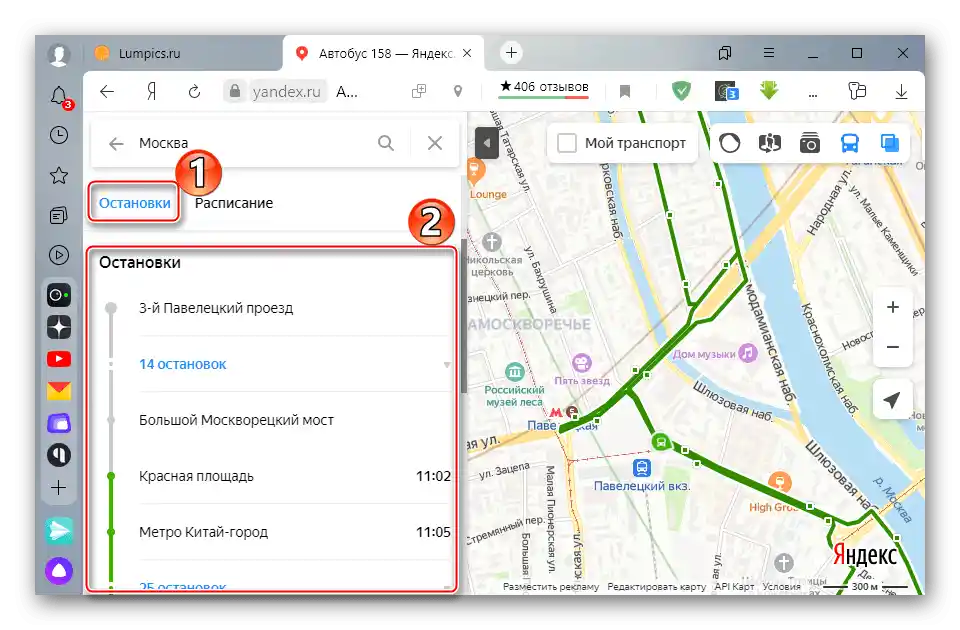Image resolution: width=960 pixels, height=630 pixels.
Task: Open the green arrow download extension
Action: click(x=769, y=91)
